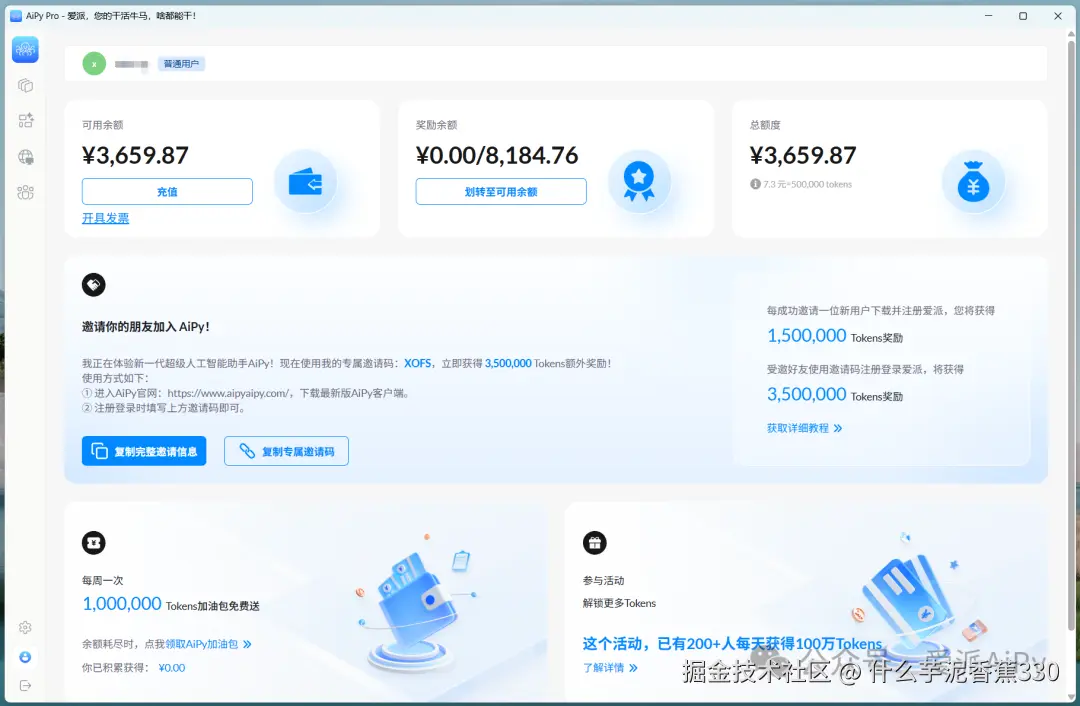This screenshot has width=1080, height=706.
Task: Open the settings gear in sidebar
Action: point(25,627)
